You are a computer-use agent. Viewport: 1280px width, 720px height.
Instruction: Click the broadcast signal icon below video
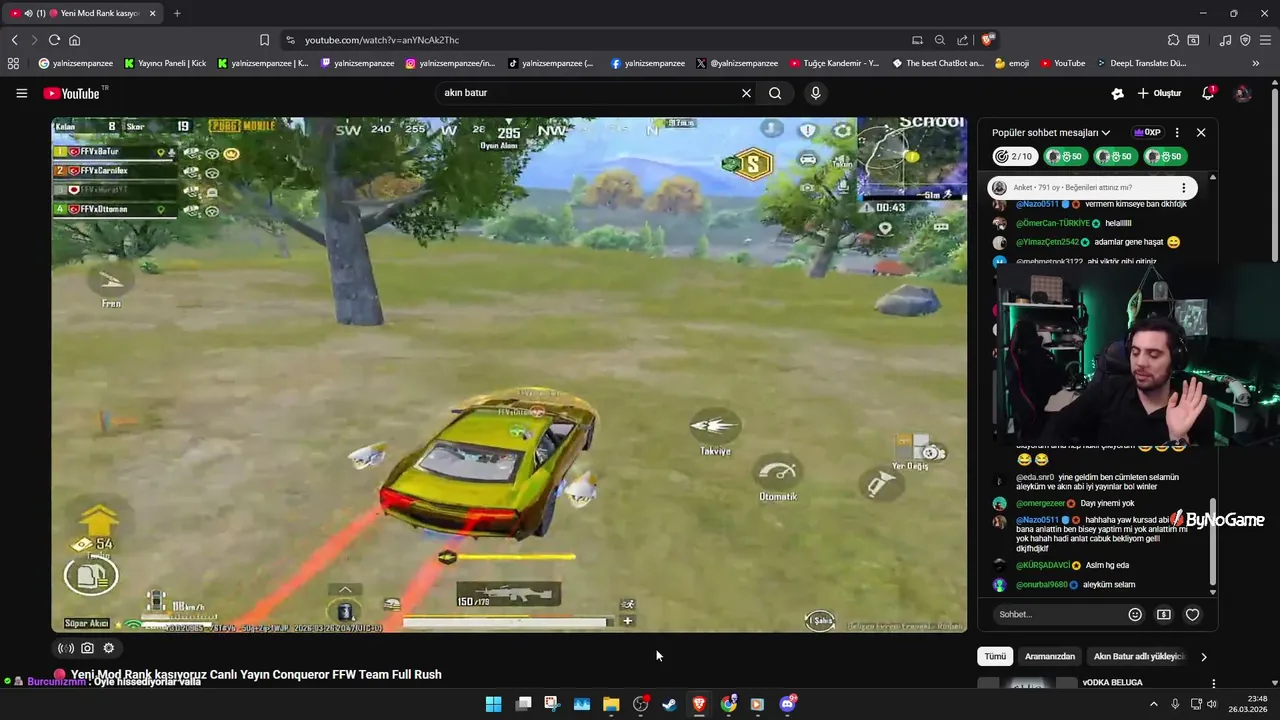66,648
